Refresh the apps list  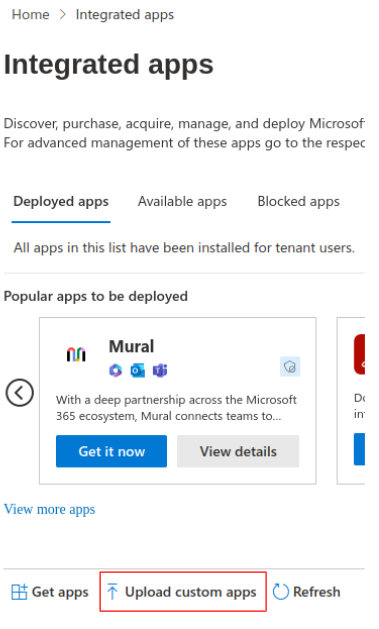pos(306,592)
